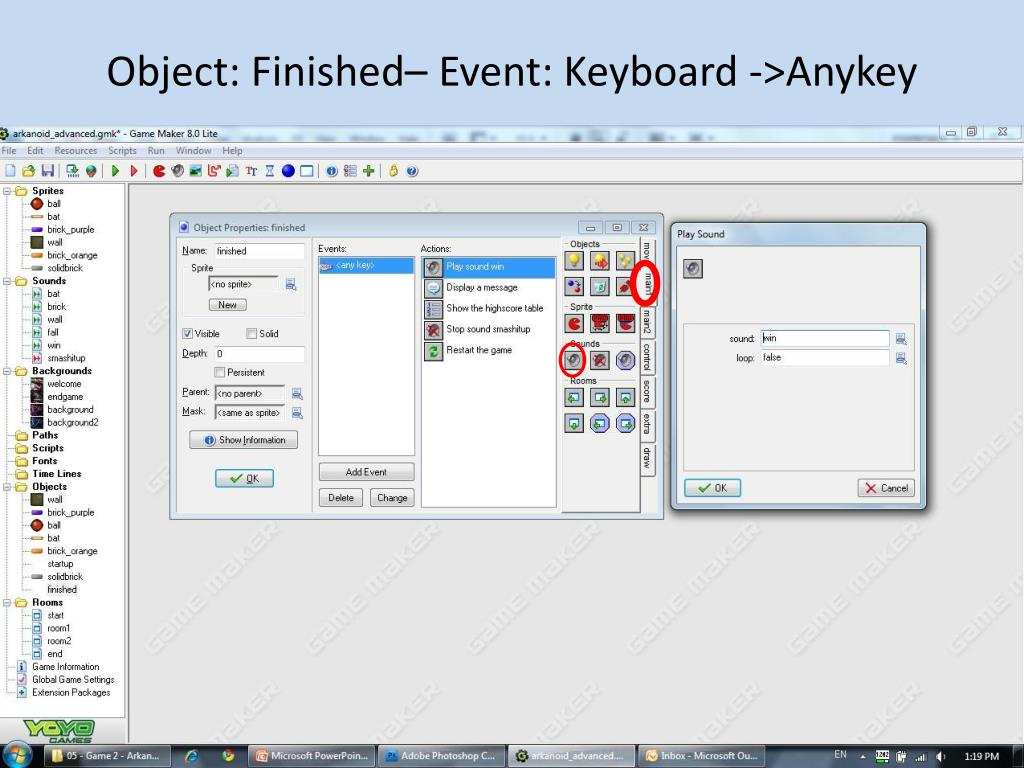Viewport: 1024px width, 768px height.
Task: Collapse the Rooms folder in resource tree
Action: tap(7, 603)
